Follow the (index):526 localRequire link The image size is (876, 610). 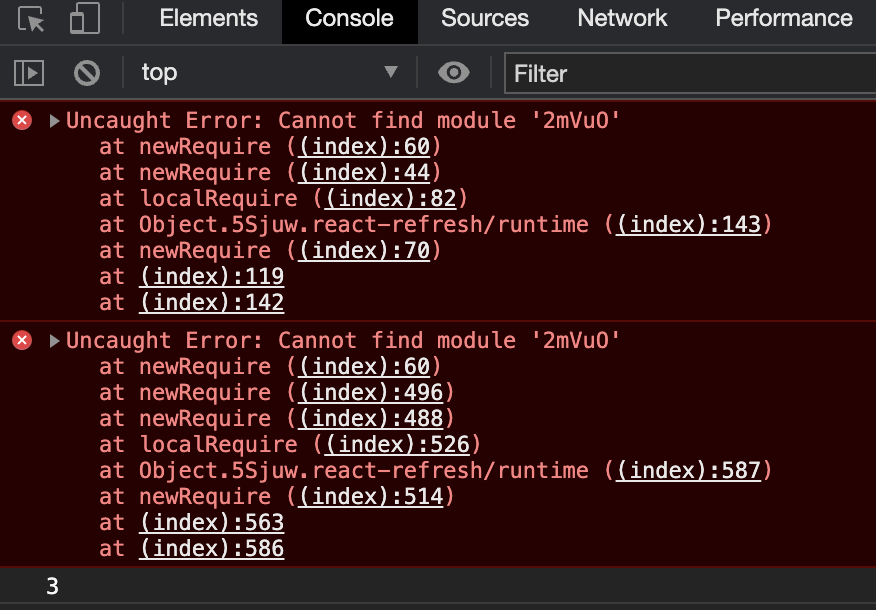tap(397, 445)
